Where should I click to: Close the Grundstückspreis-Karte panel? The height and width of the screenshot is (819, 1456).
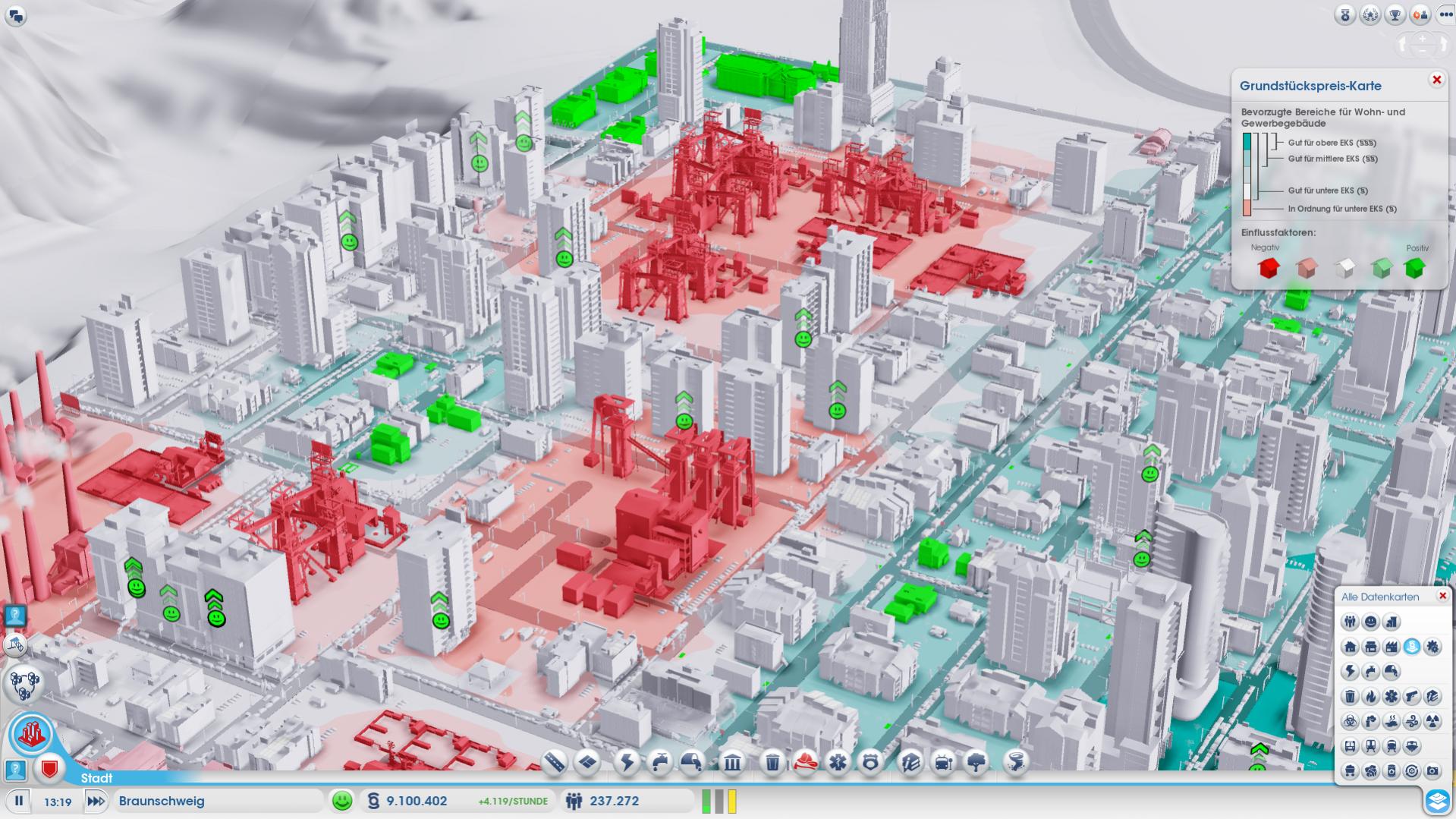coord(1436,80)
